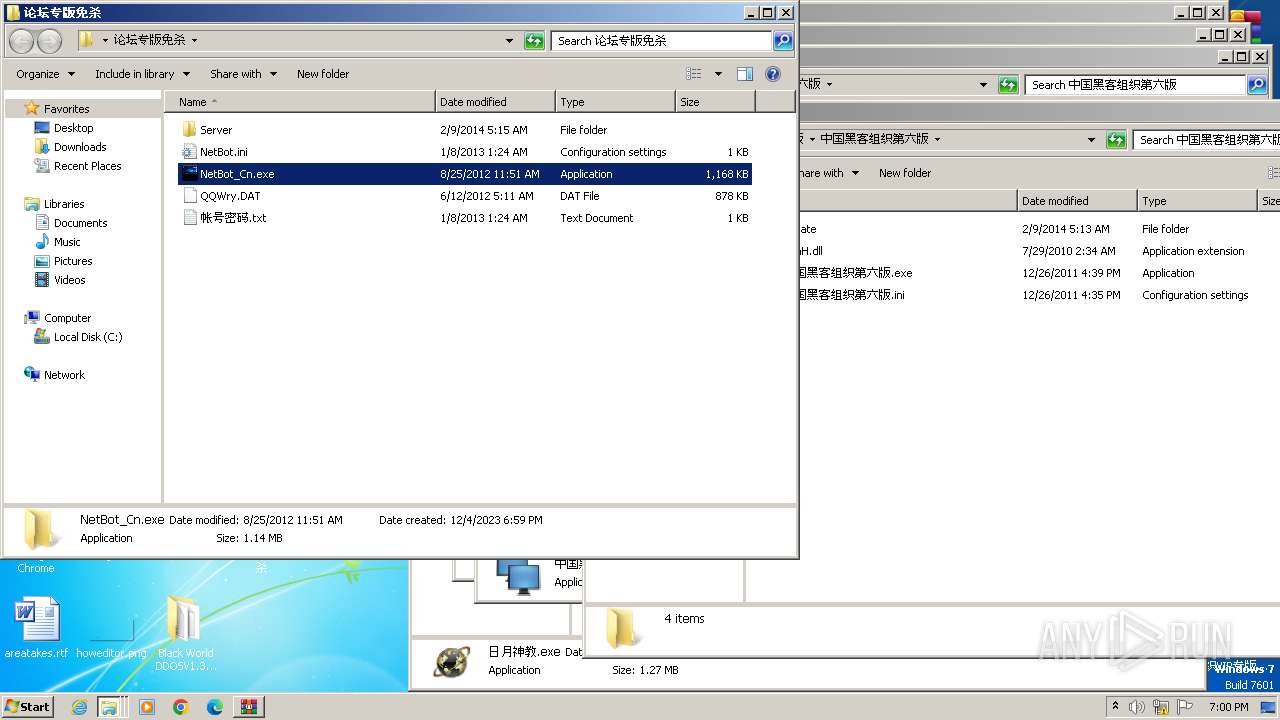Open the Start menu
This screenshot has height=720, width=1280.
coord(27,706)
